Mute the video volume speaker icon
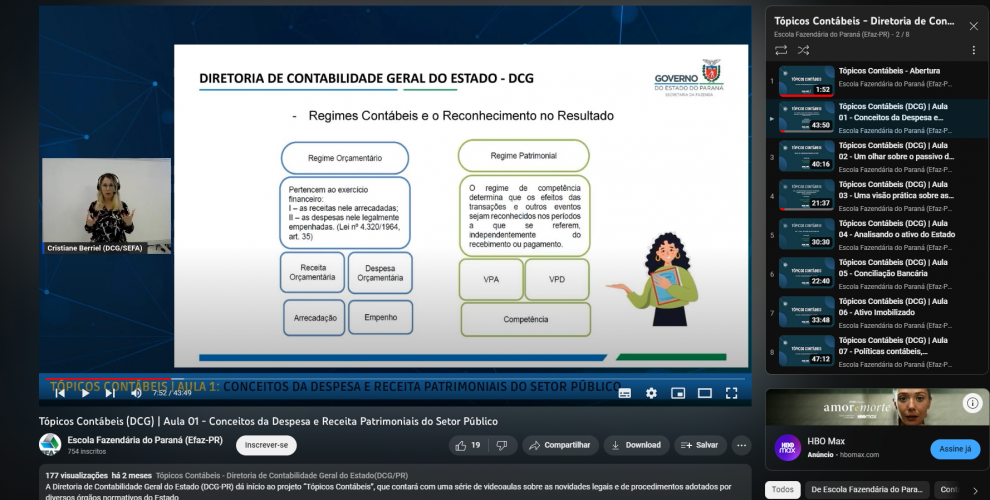Image resolution: width=990 pixels, height=500 pixels. pyautogui.click(x=136, y=393)
